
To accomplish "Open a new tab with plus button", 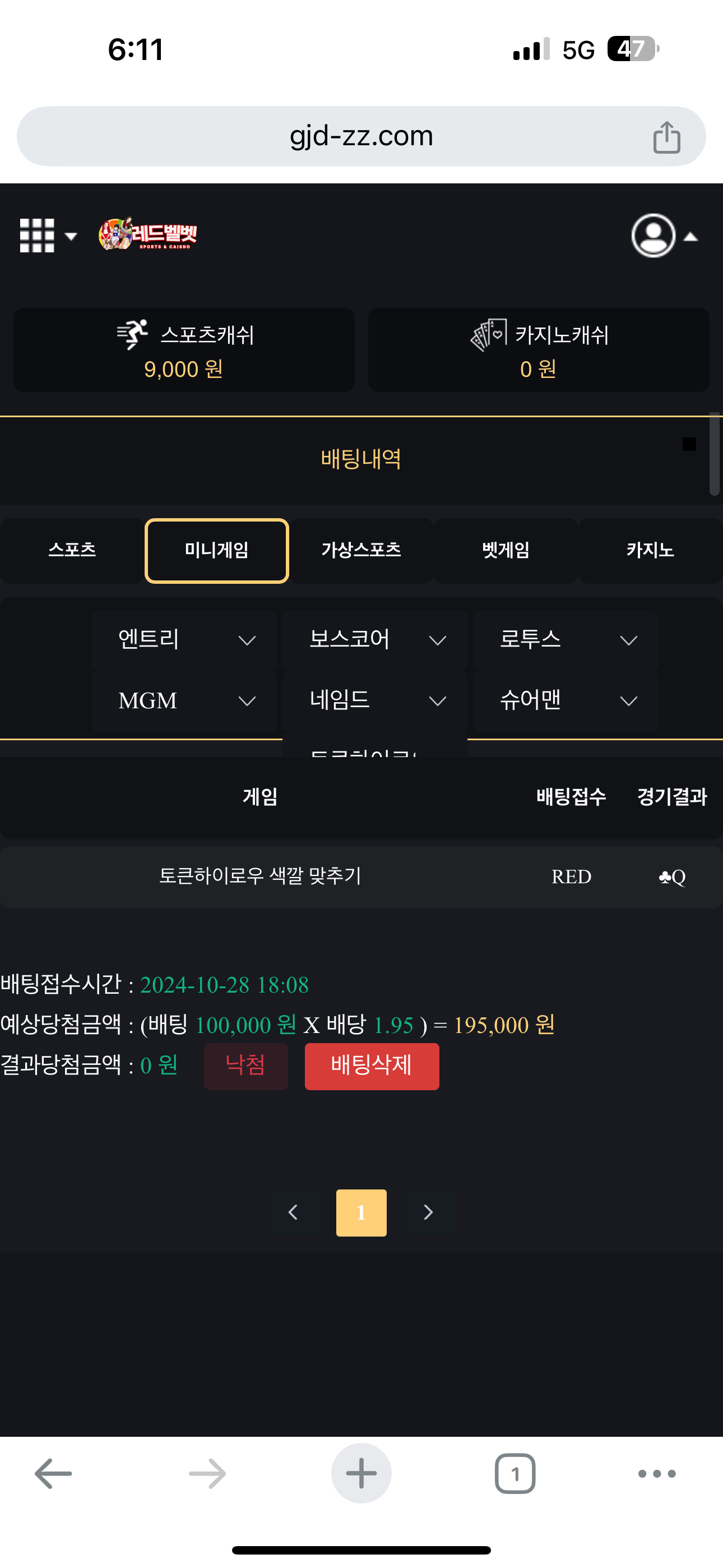I will (x=361, y=1474).
